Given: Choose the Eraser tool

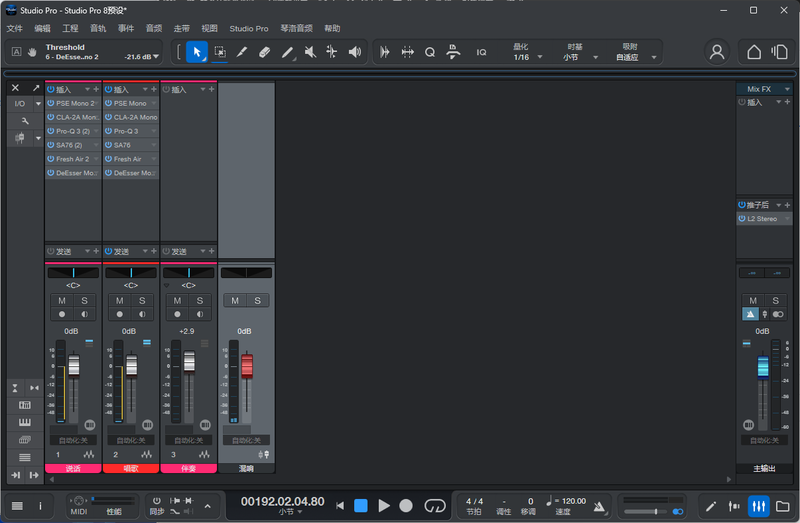Looking at the screenshot, I should pyautogui.click(x=264, y=52).
